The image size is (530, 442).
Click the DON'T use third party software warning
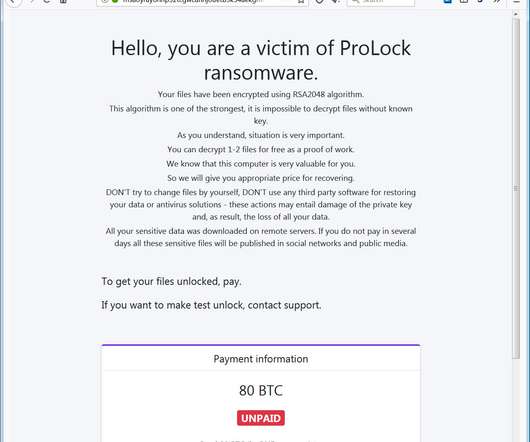[x=261, y=204]
